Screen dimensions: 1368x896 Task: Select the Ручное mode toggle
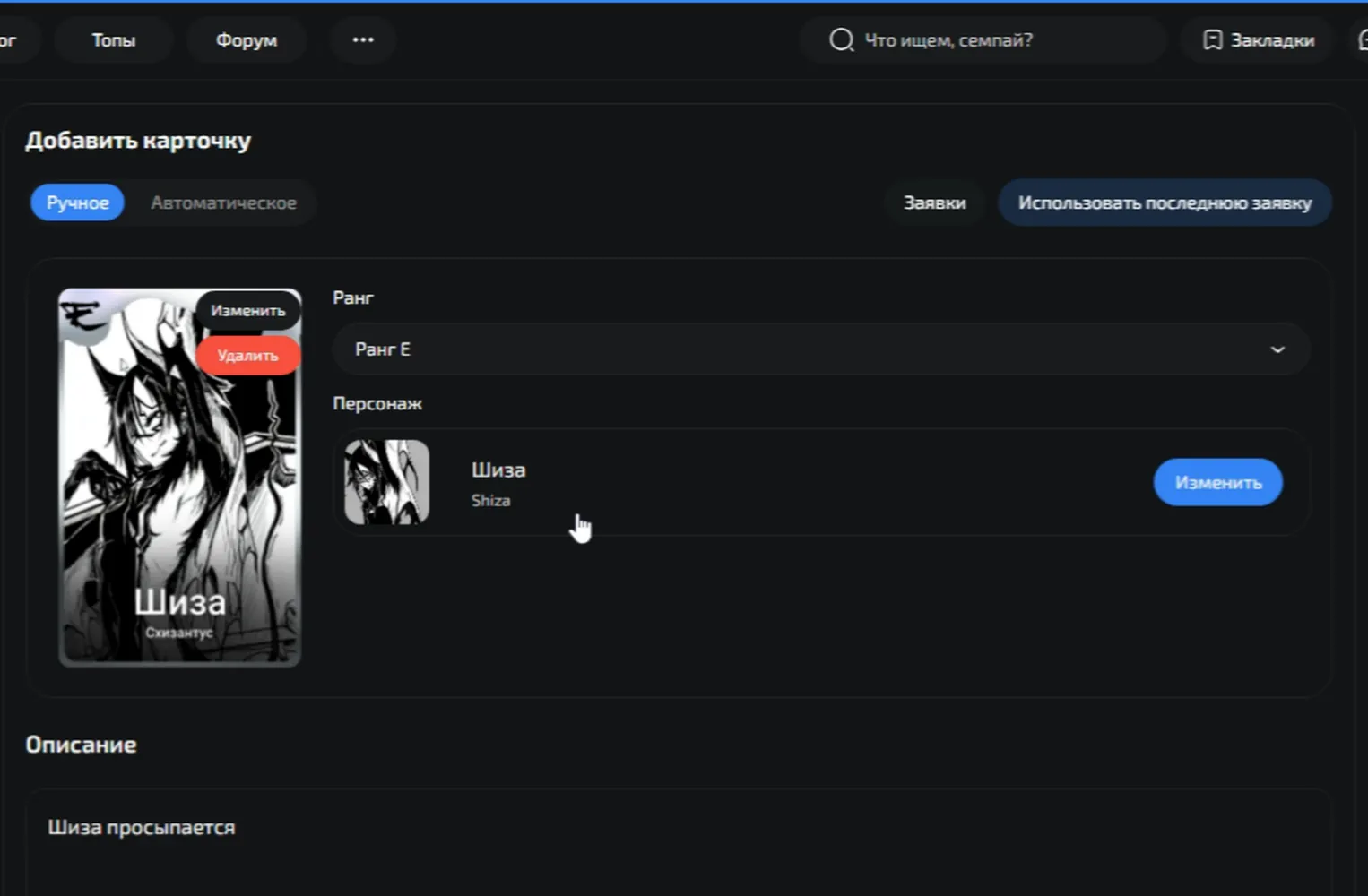[77, 202]
